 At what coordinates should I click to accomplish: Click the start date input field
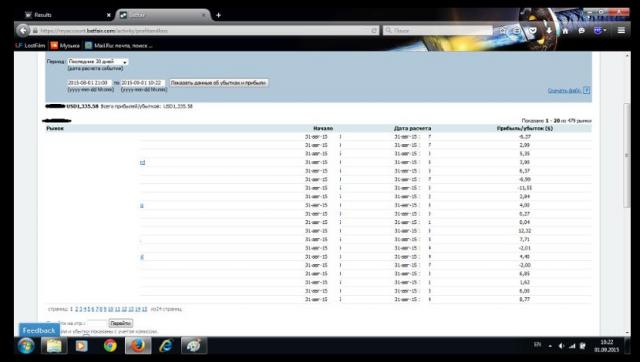tap(89, 83)
